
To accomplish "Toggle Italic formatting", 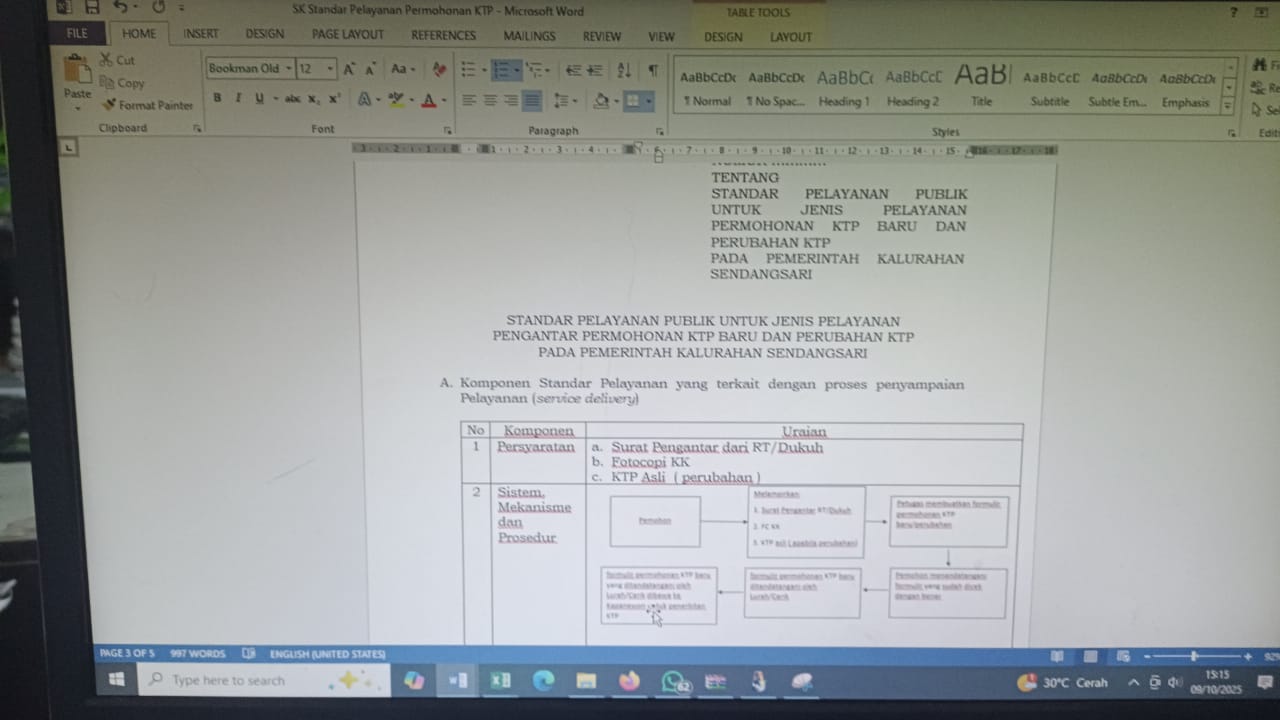I will (x=238, y=98).
